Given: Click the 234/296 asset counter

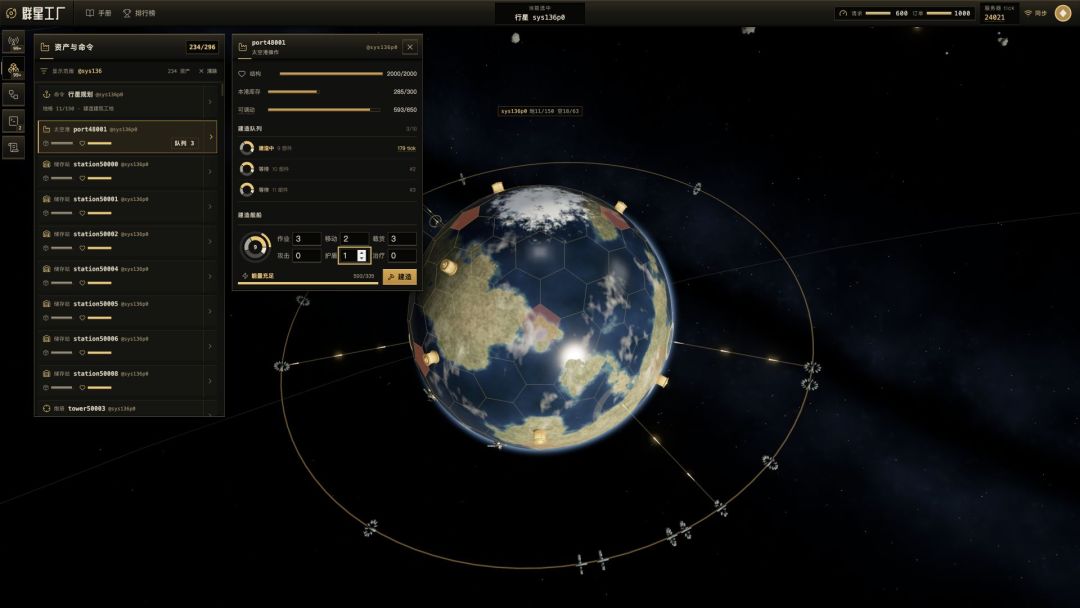Looking at the screenshot, I should [x=202, y=47].
